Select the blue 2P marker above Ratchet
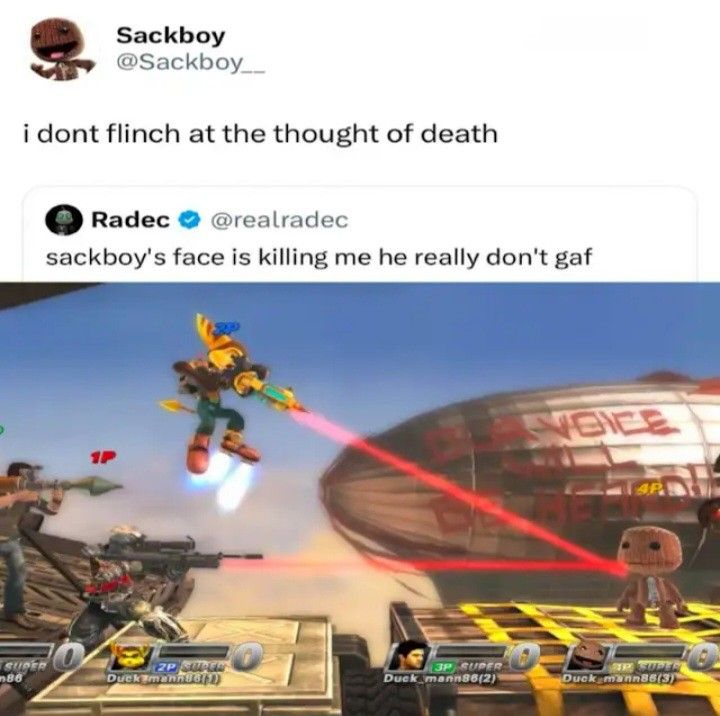Image resolution: width=720 pixels, height=716 pixels. click(x=228, y=327)
